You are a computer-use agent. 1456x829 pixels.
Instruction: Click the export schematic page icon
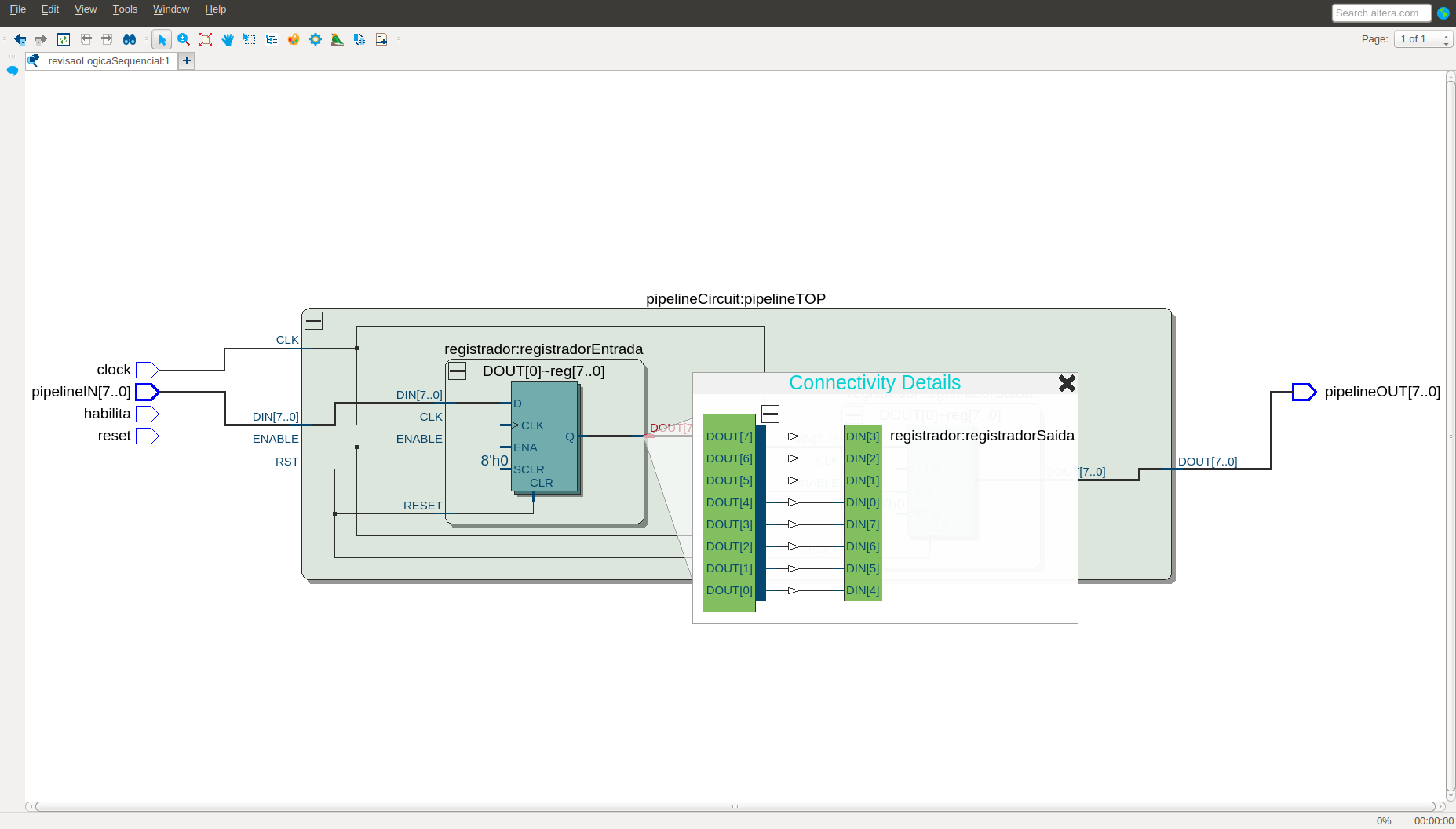[x=359, y=39]
